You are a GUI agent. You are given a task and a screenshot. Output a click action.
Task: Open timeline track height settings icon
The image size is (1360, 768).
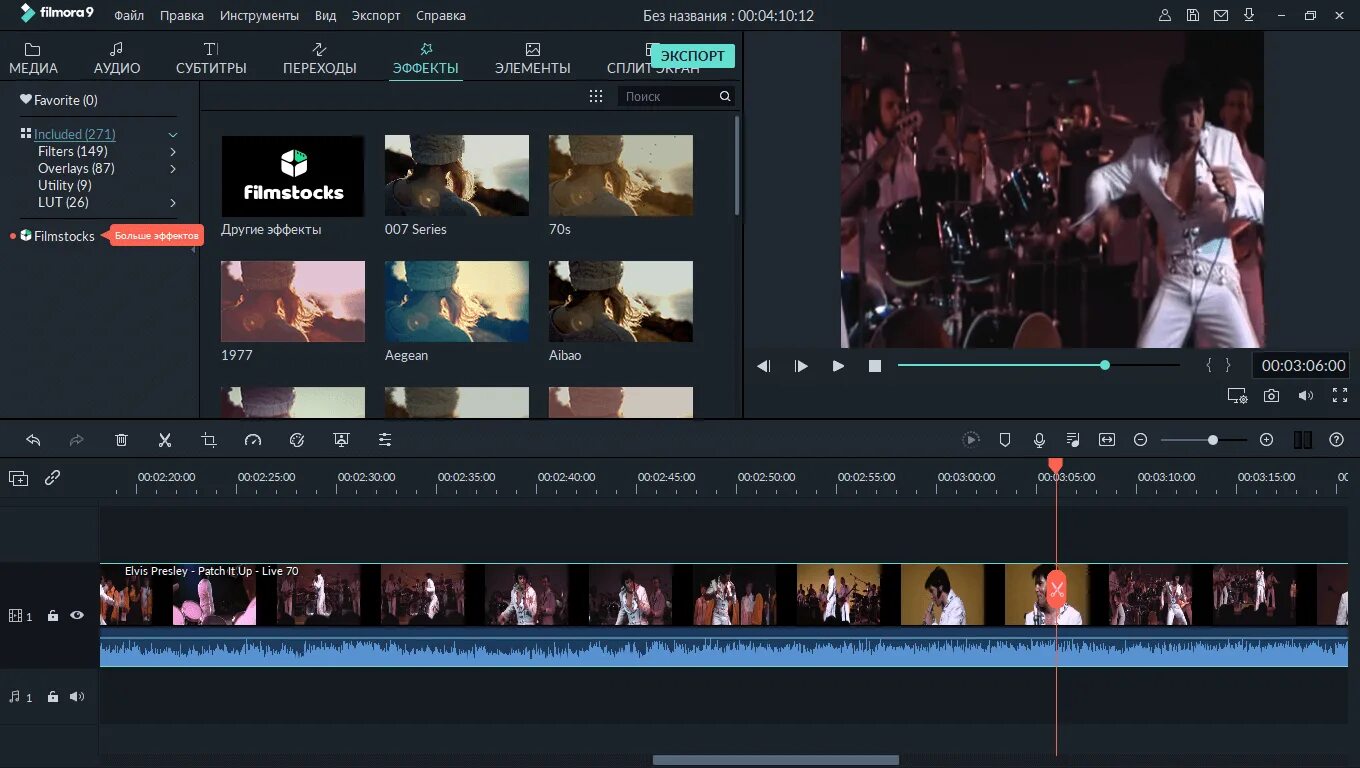[x=1303, y=440]
